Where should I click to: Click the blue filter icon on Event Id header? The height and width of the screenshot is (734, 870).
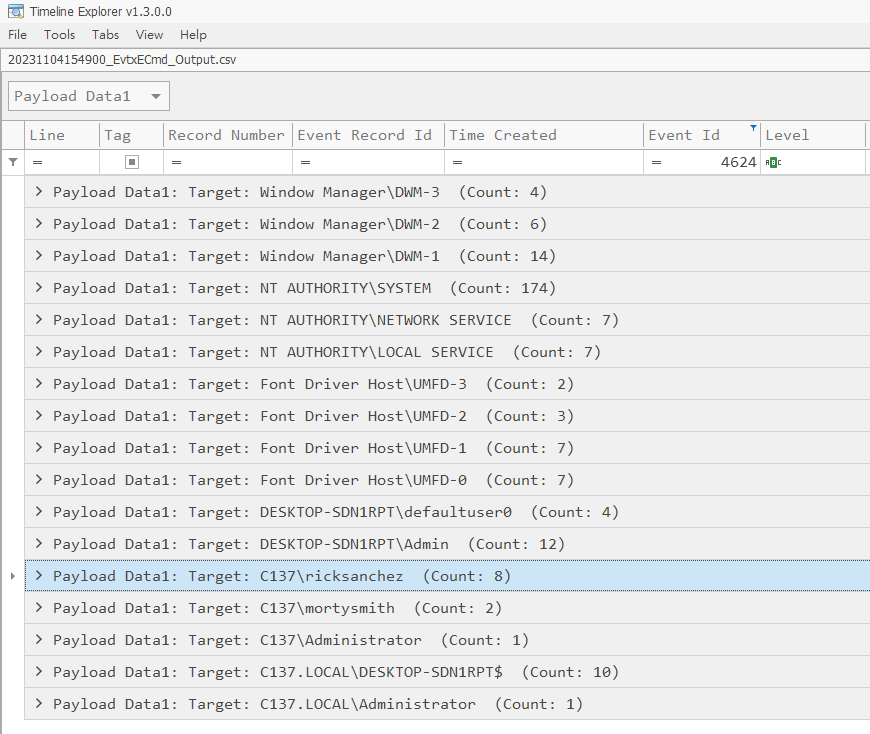coord(753,128)
